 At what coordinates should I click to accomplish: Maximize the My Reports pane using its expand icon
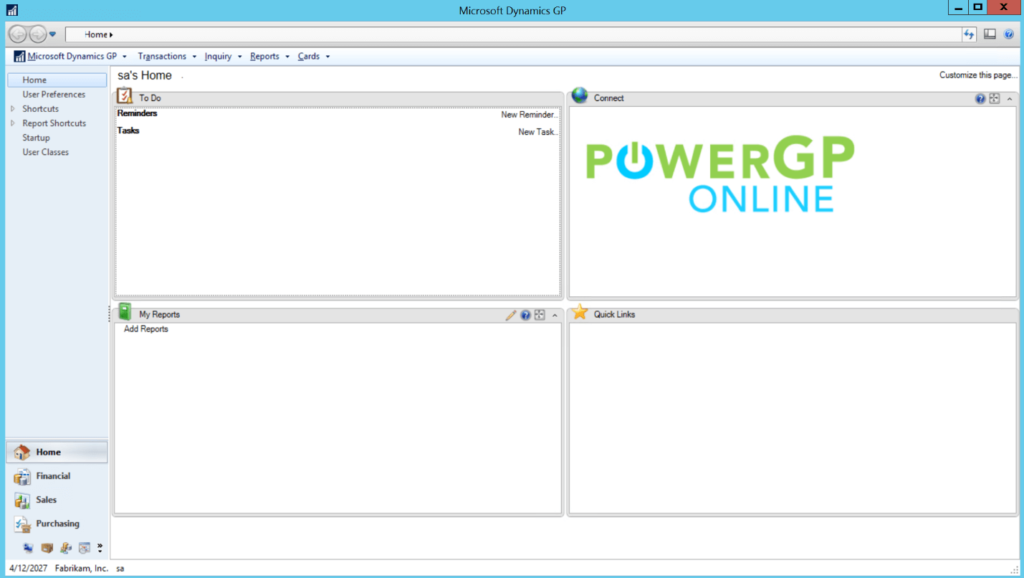(x=539, y=315)
